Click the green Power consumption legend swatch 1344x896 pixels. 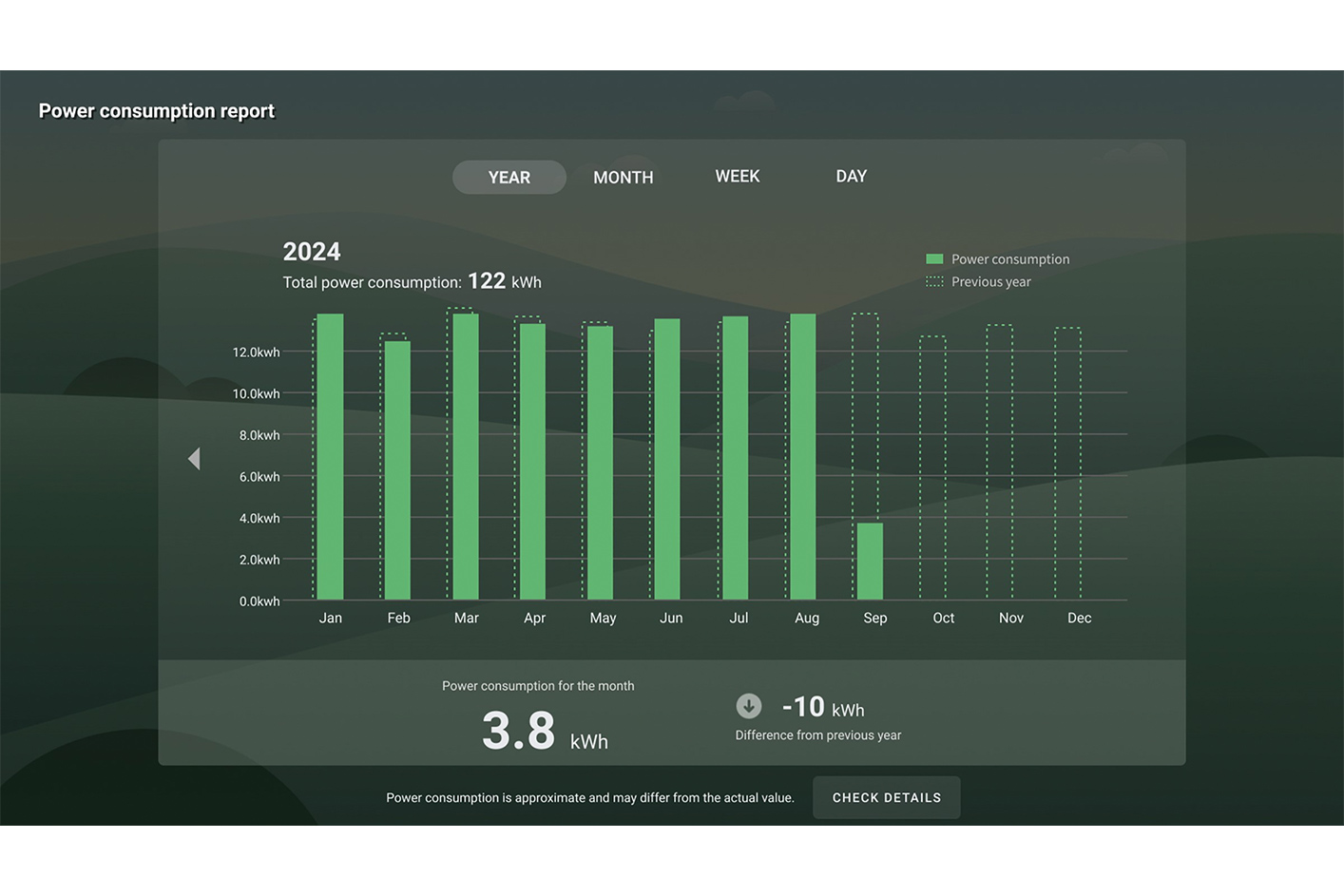point(934,259)
